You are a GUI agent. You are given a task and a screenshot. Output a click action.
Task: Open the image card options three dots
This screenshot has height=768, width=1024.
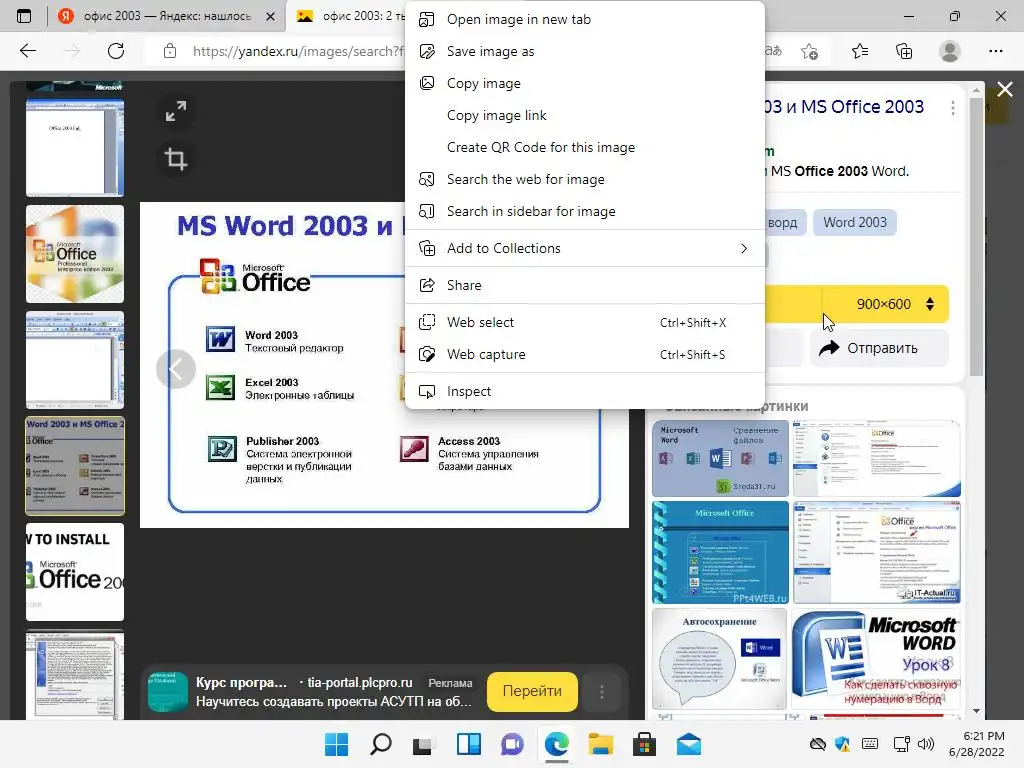tap(953, 108)
